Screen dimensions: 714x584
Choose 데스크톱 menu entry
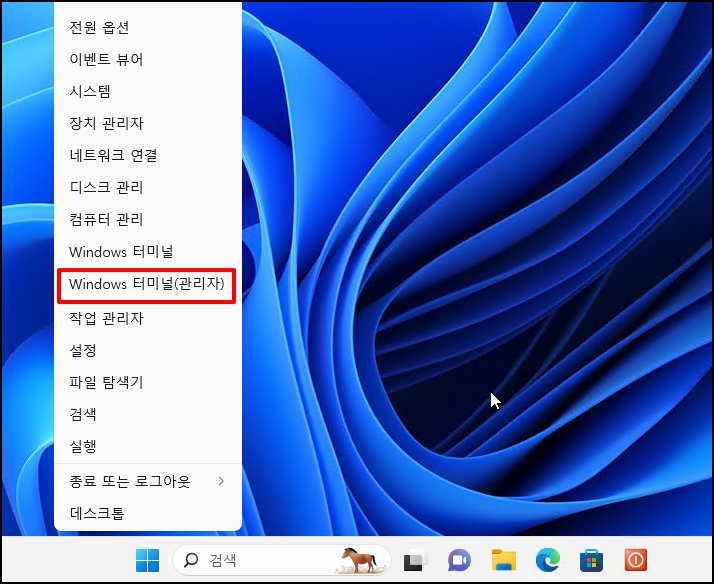click(x=148, y=513)
